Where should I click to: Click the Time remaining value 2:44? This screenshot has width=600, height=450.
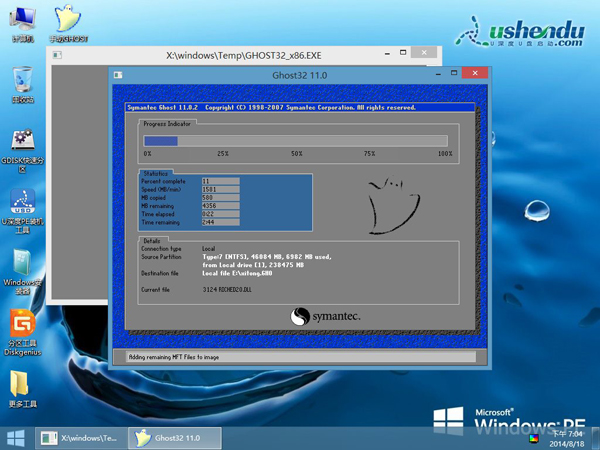[x=221, y=222]
